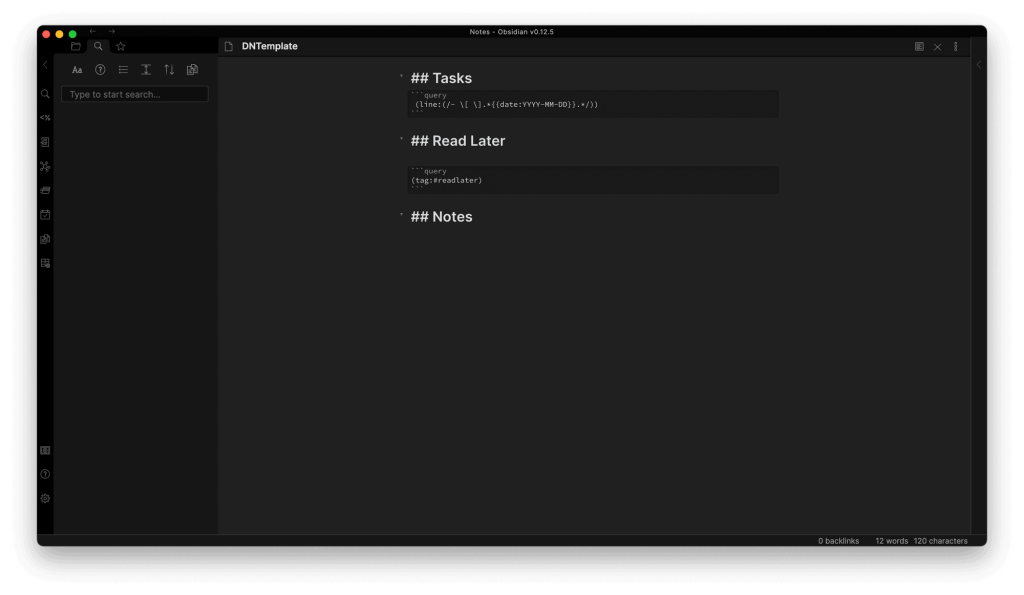Image resolution: width=1024 pixels, height=595 pixels.
Task: Open today's daily note from ribbon
Action: coord(45,214)
